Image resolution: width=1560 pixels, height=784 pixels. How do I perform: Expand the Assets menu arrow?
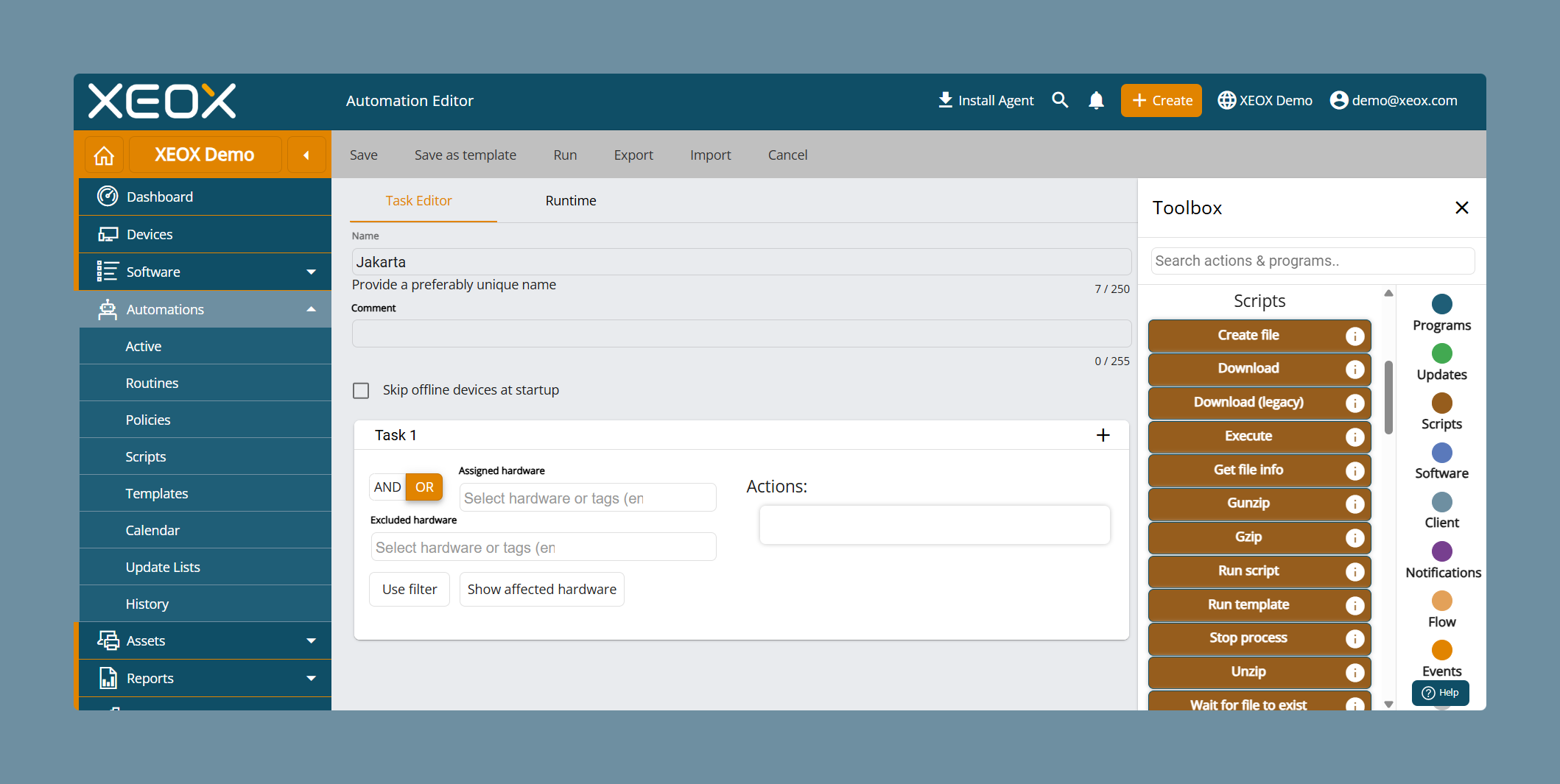pos(312,640)
